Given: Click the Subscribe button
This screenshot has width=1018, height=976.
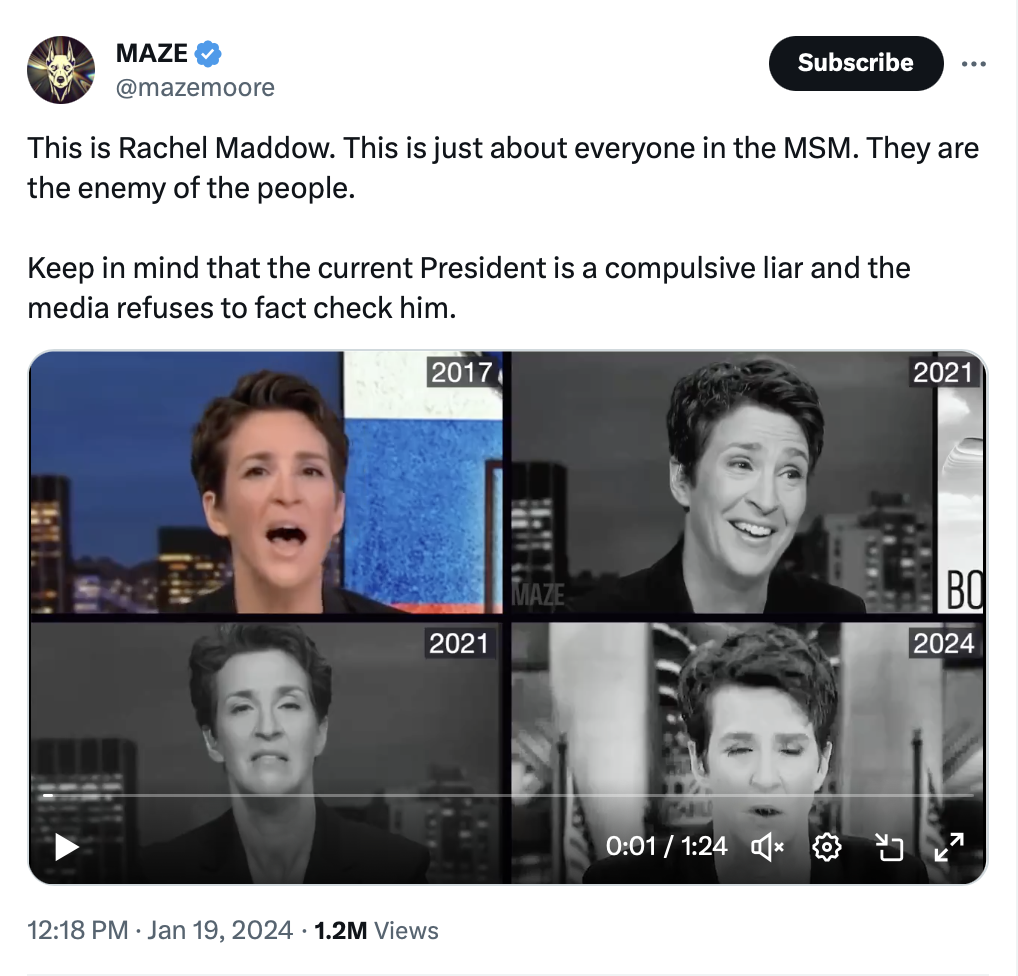Looking at the screenshot, I should pyautogui.click(x=856, y=63).
